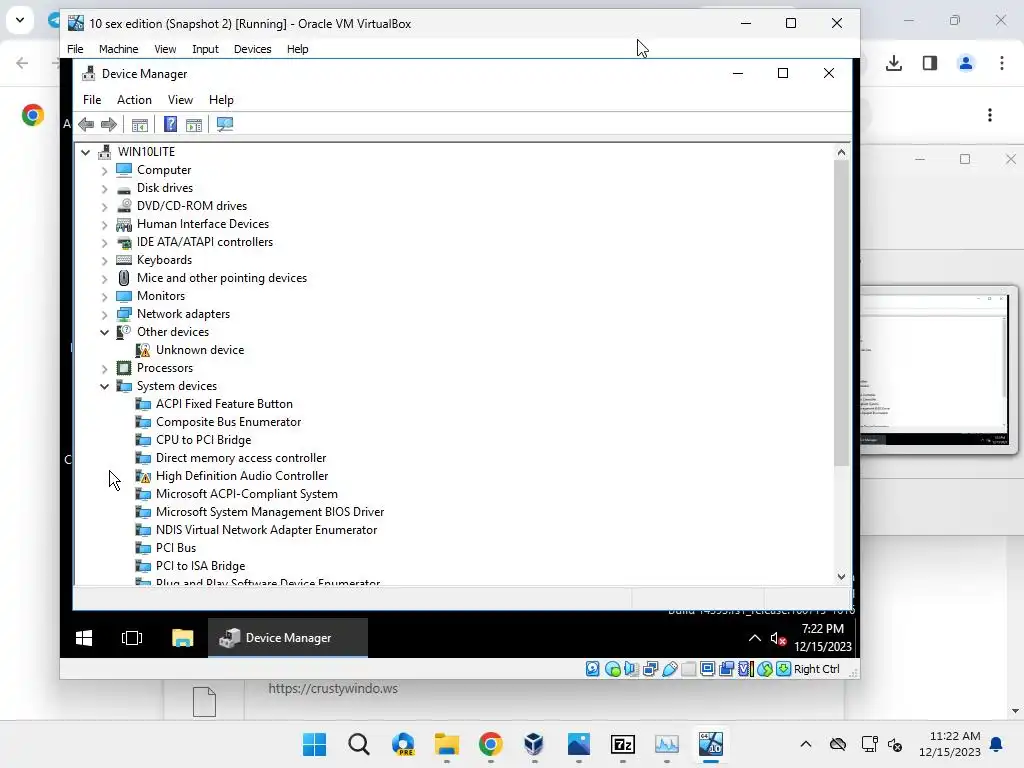This screenshot has width=1024, height=768.
Task: Open VirtualBox Input menu
Action: (x=205, y=49)
